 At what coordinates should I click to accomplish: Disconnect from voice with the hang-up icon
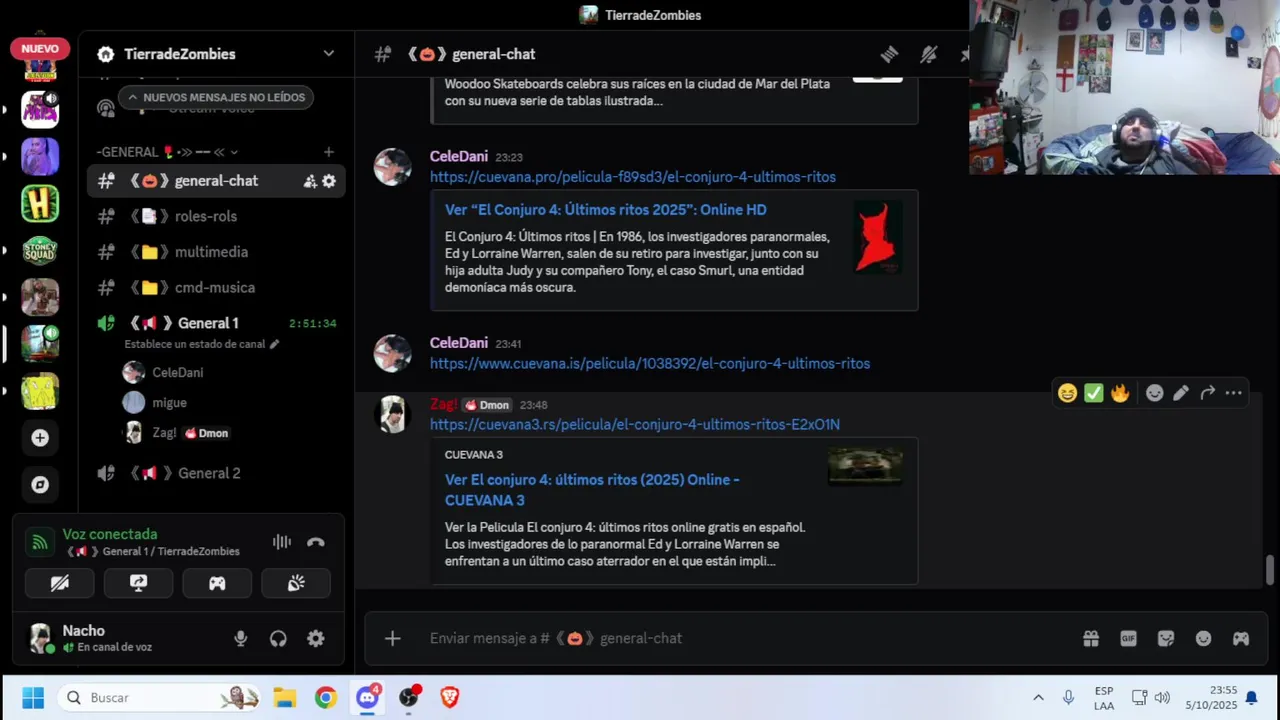(x=316, y=542)
